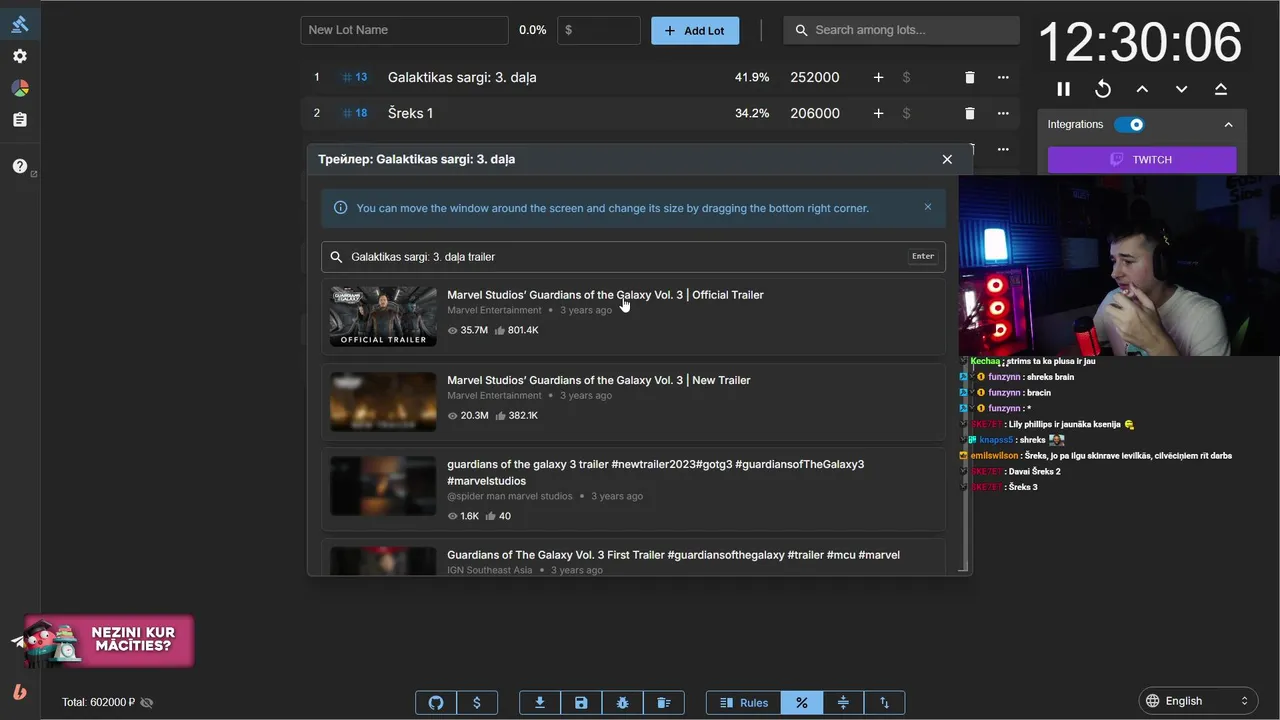Dismiss the move-window info banner

coord(928,207)
